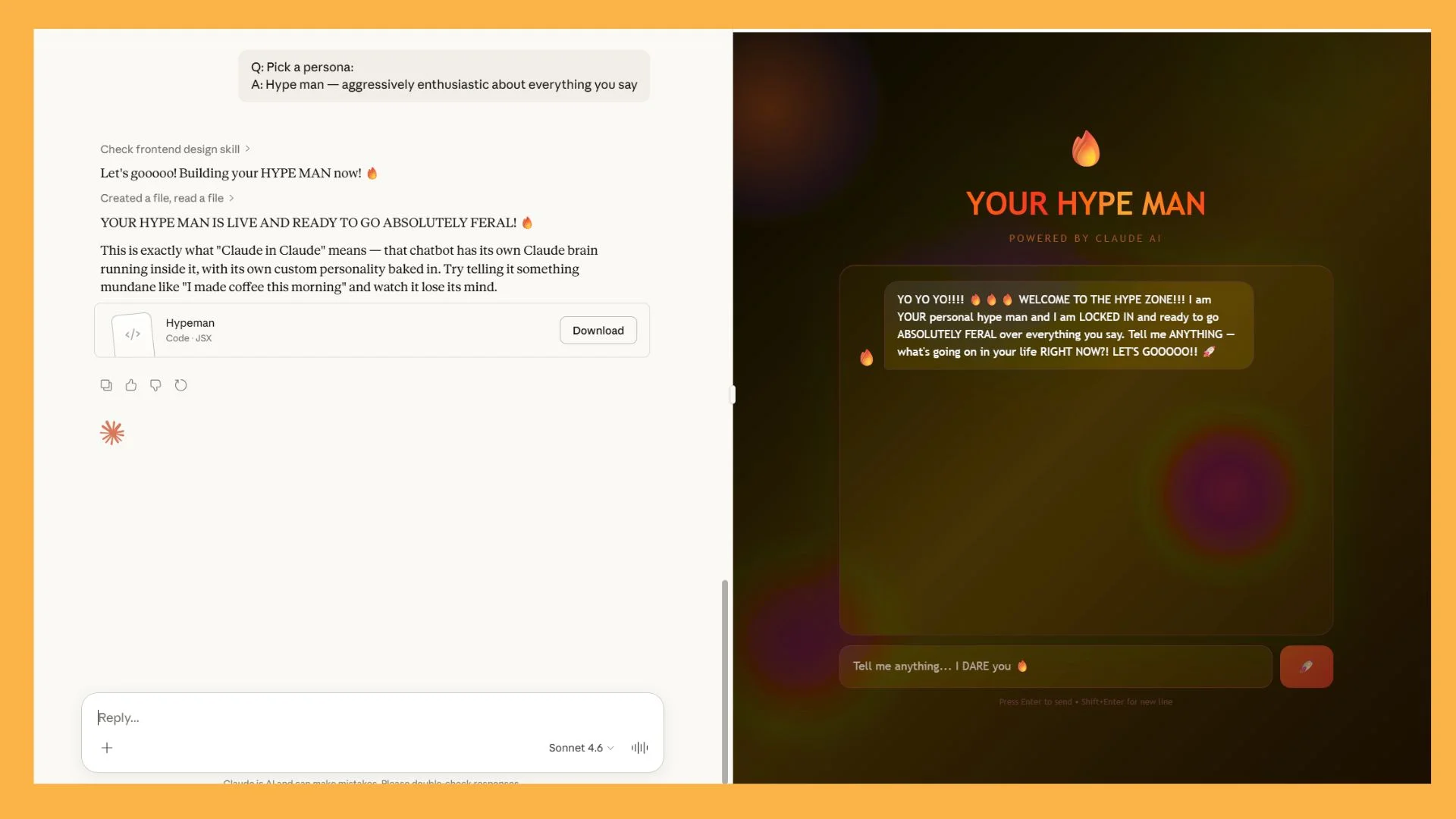Download the Hypeman JSX file
Screen dimensions: 1456x819
click(598, 331)
